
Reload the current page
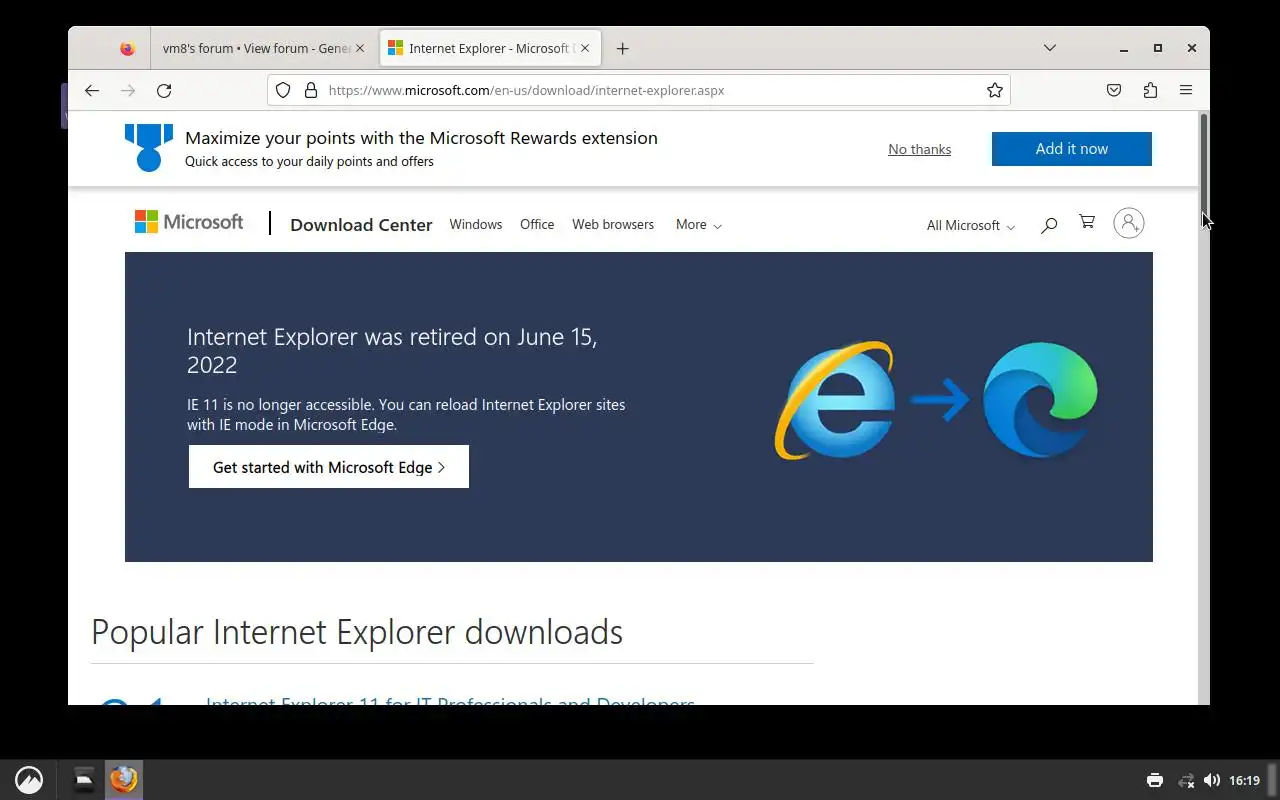164,90
